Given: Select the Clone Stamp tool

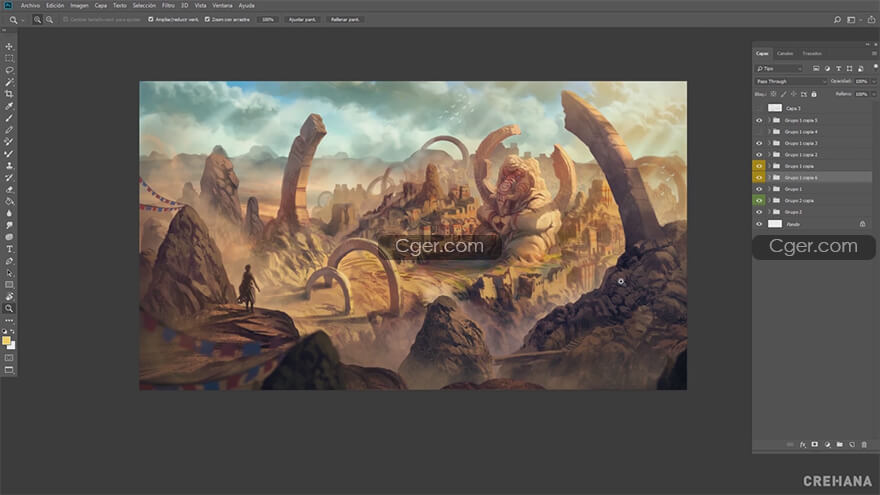Looking at the screenshot, I should [9, 166].
